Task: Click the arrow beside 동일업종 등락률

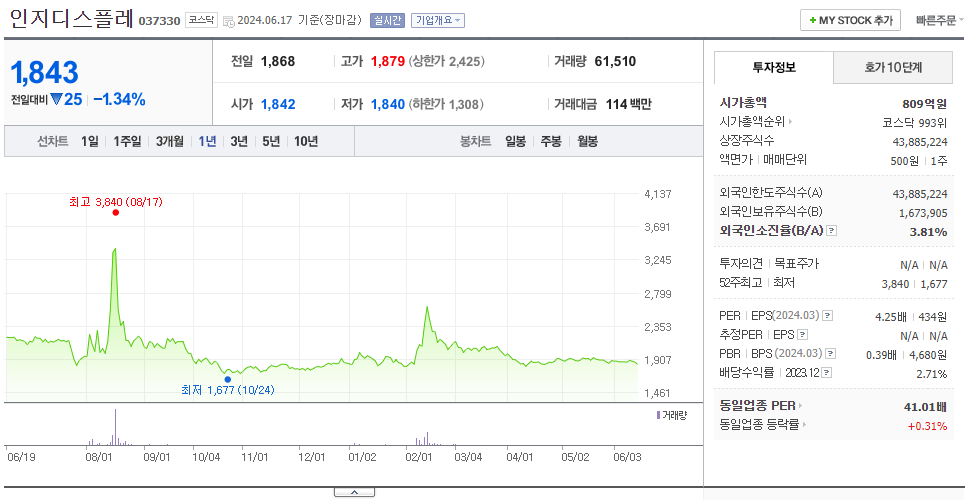Action: point(804,425)
